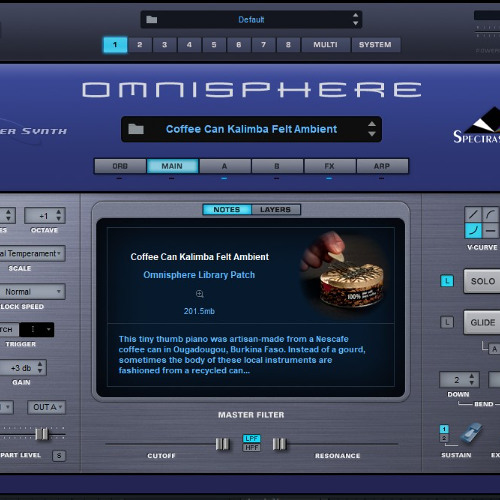This screenshot has width=500, height=500.
Task: Click the GLIDE button
Action: [482, 322]
